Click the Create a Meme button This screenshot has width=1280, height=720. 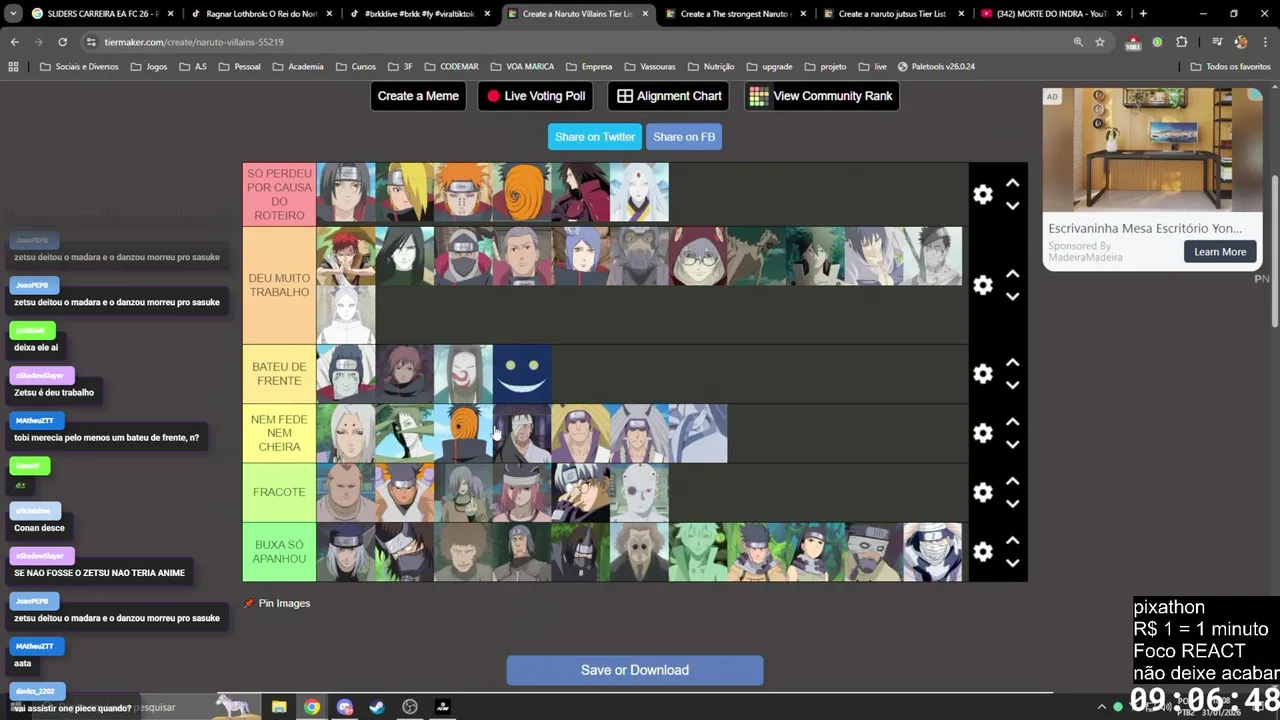click(418, 96)
